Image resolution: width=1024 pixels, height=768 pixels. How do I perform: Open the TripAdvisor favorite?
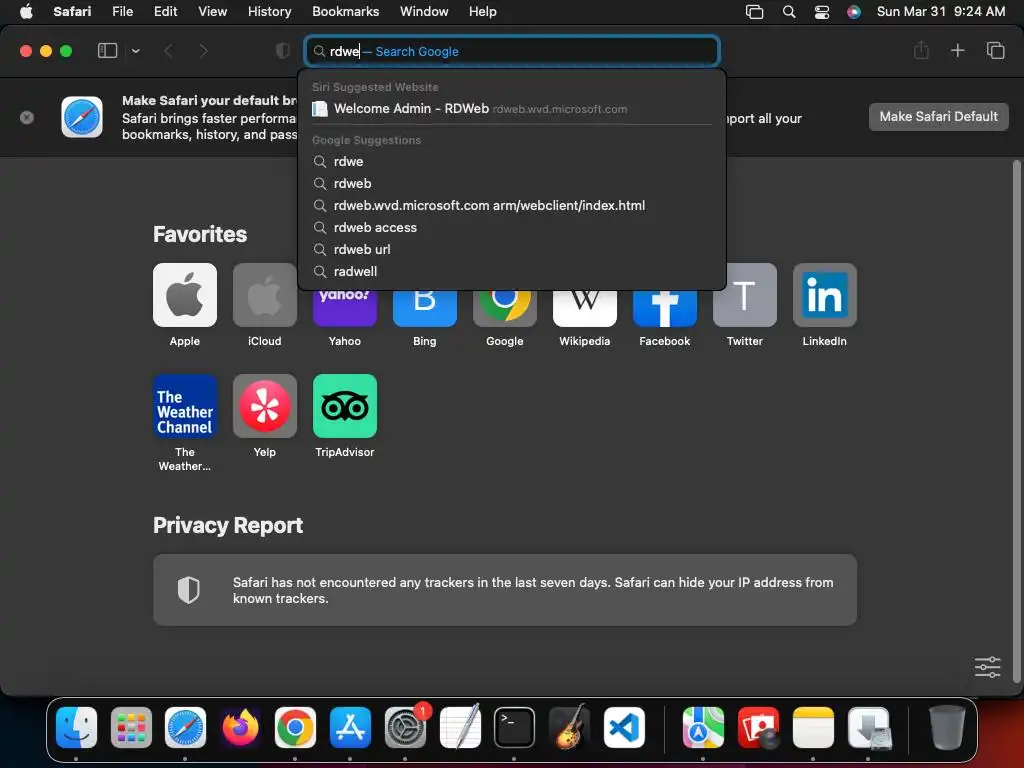[345, 406]
